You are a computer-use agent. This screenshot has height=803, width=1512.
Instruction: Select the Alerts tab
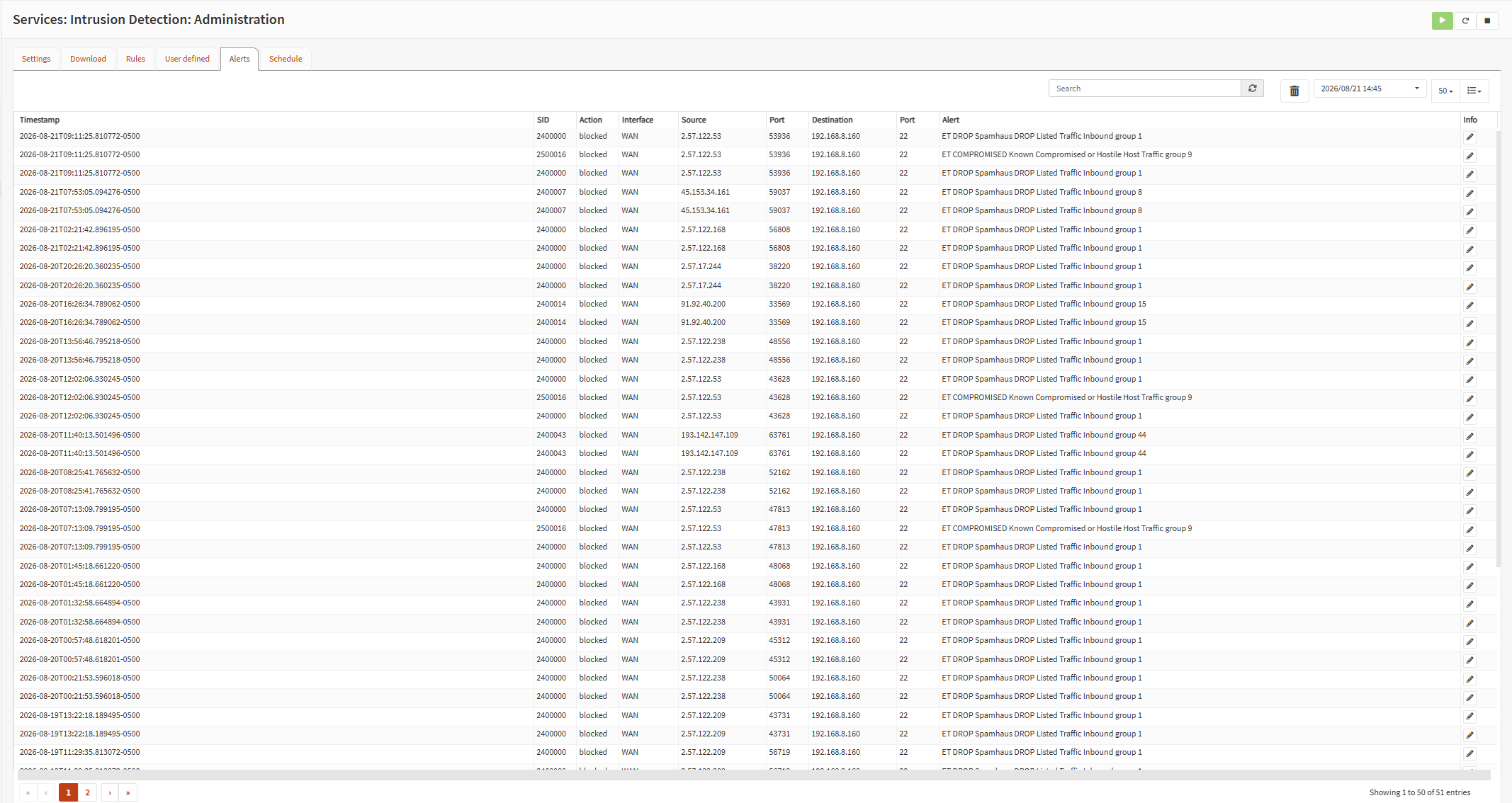[x=239, y=59]
